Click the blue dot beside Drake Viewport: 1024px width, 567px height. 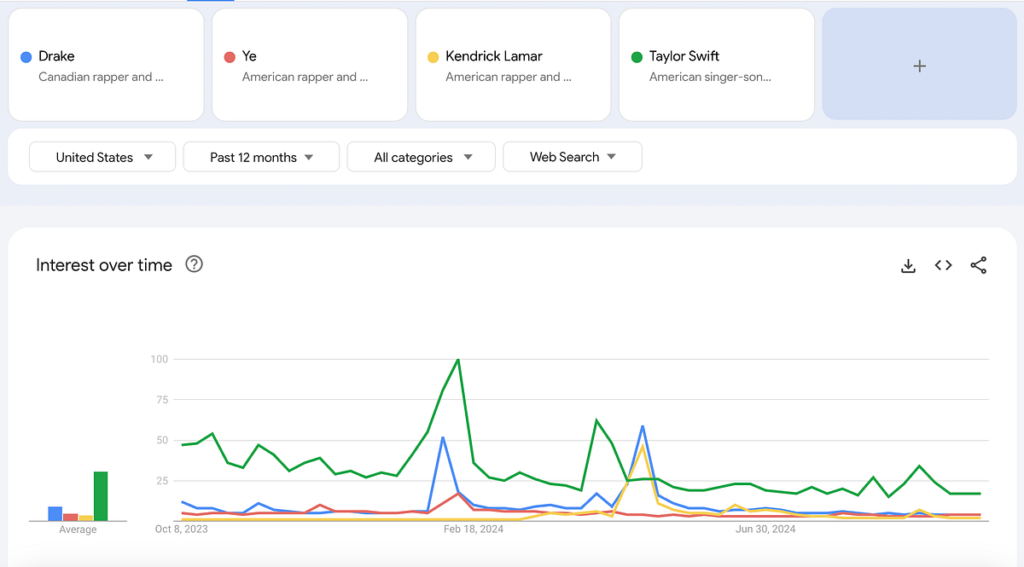26,57
